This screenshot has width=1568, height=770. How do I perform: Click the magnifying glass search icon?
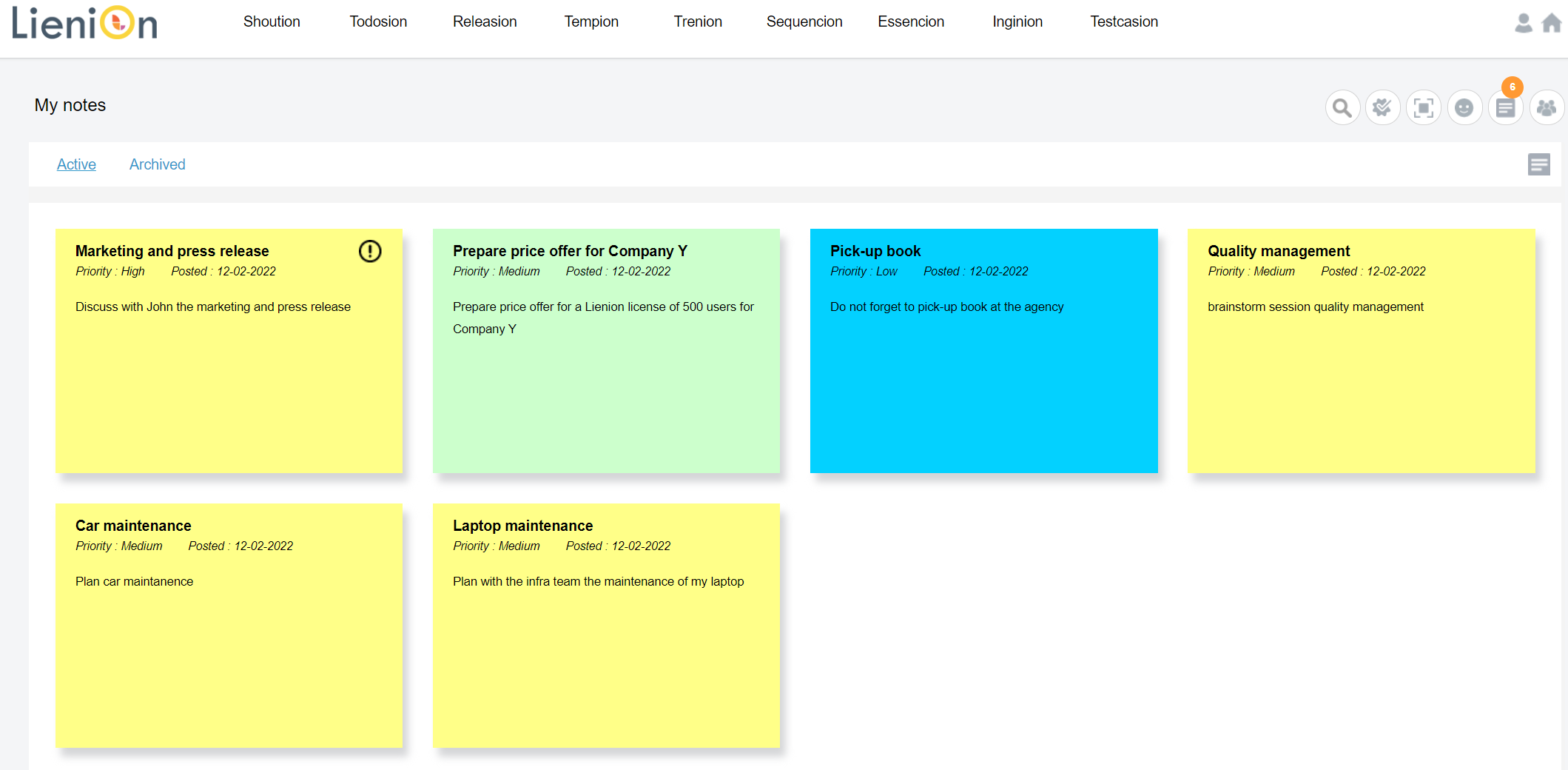coord(1342,108)
